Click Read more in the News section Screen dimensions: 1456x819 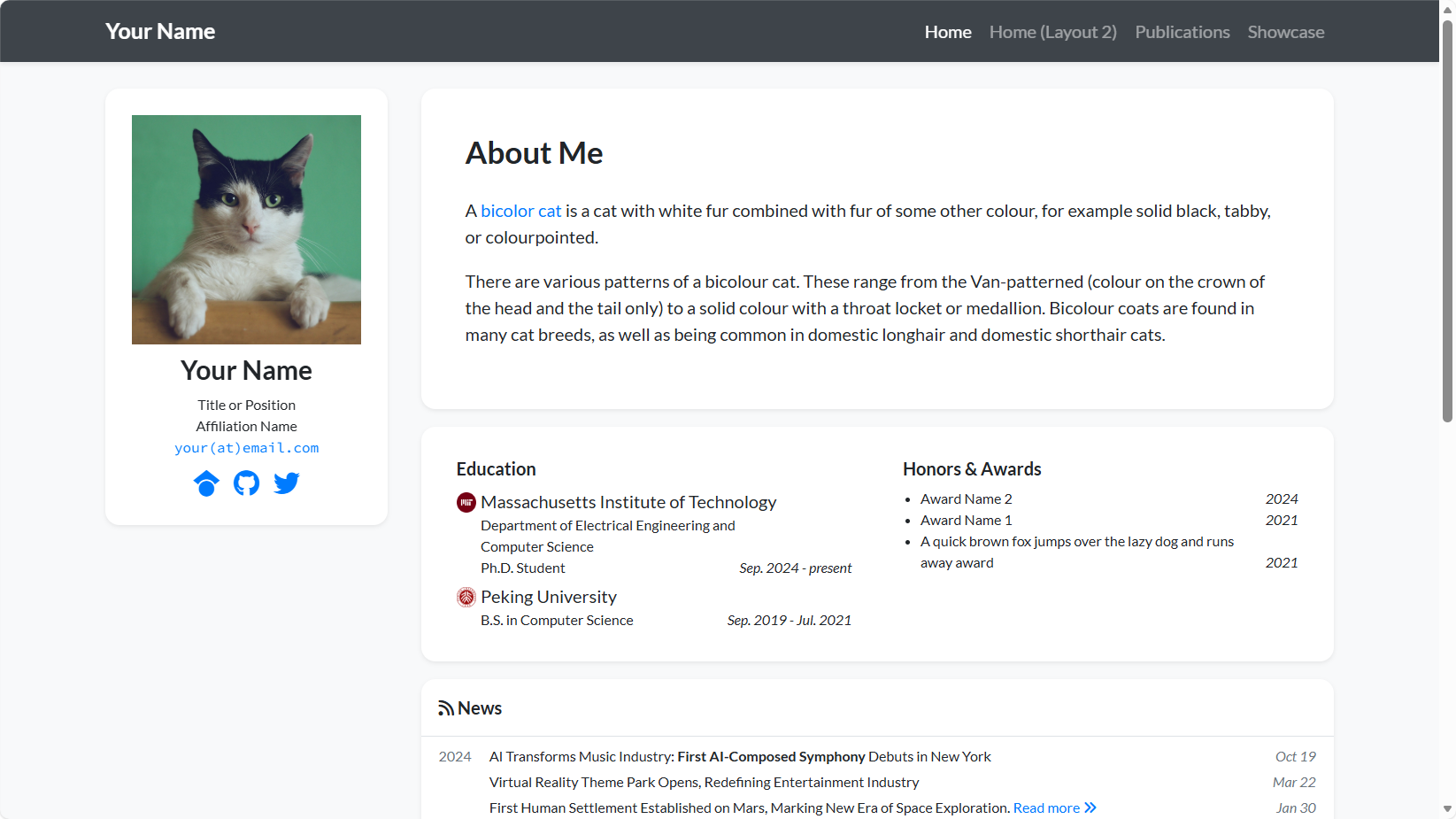tap(1046, 807)
